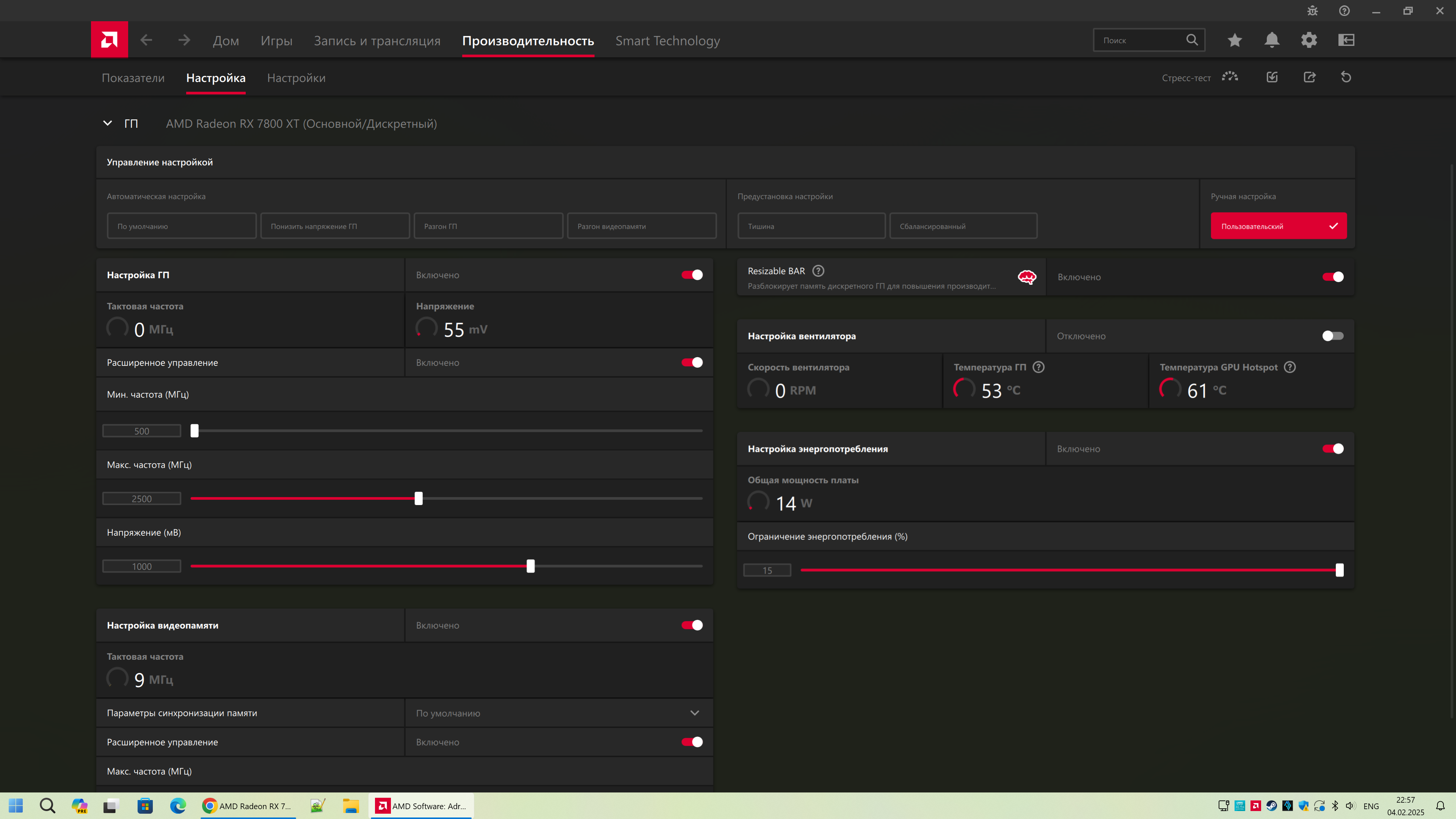Open favorites star icon
This screenshot has width=1456, height=819.
1235,40
